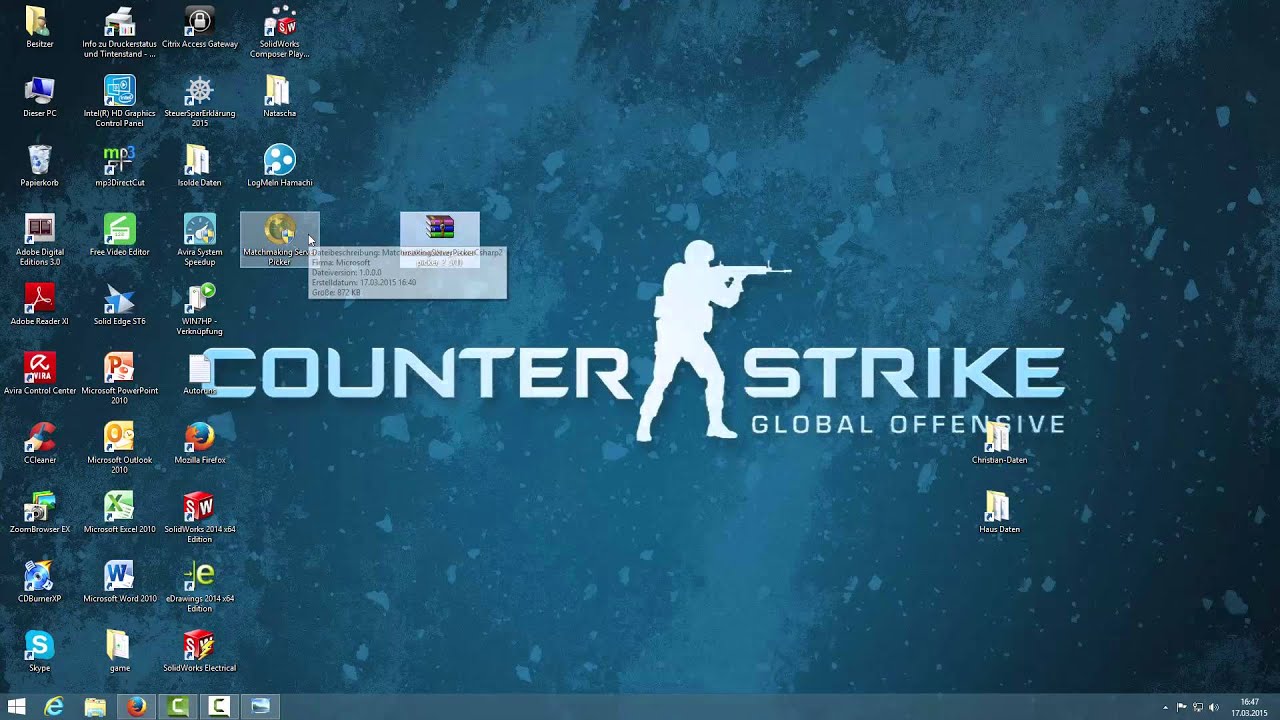The height and width of the screenshot is (720, 1280).
Task: Launch Internet Explorer from the taskbar
Action: [54, 707]
